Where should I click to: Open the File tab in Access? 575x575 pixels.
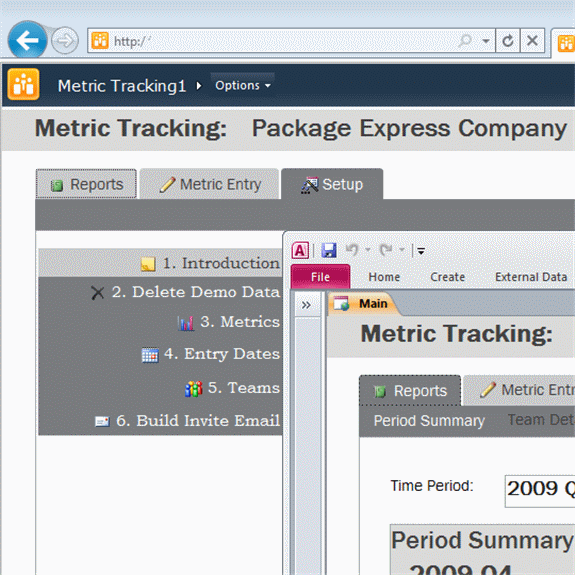(x=321, y=277)
